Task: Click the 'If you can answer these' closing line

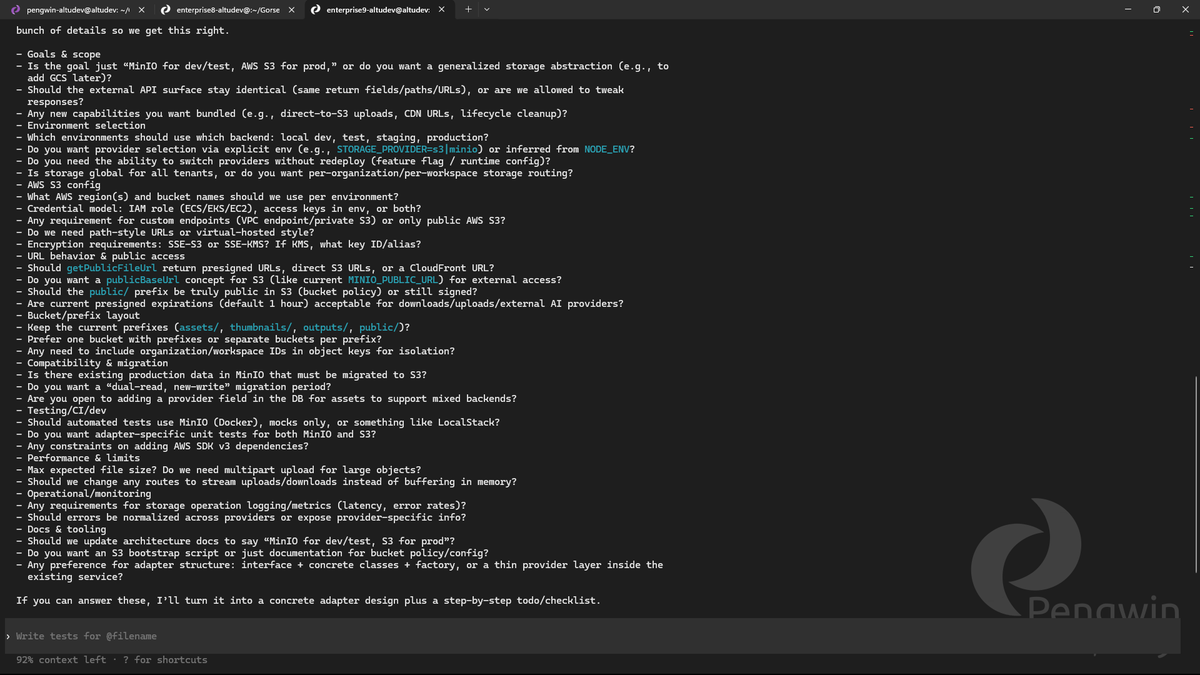Action: pyautogui.click(x=308, y=600)
